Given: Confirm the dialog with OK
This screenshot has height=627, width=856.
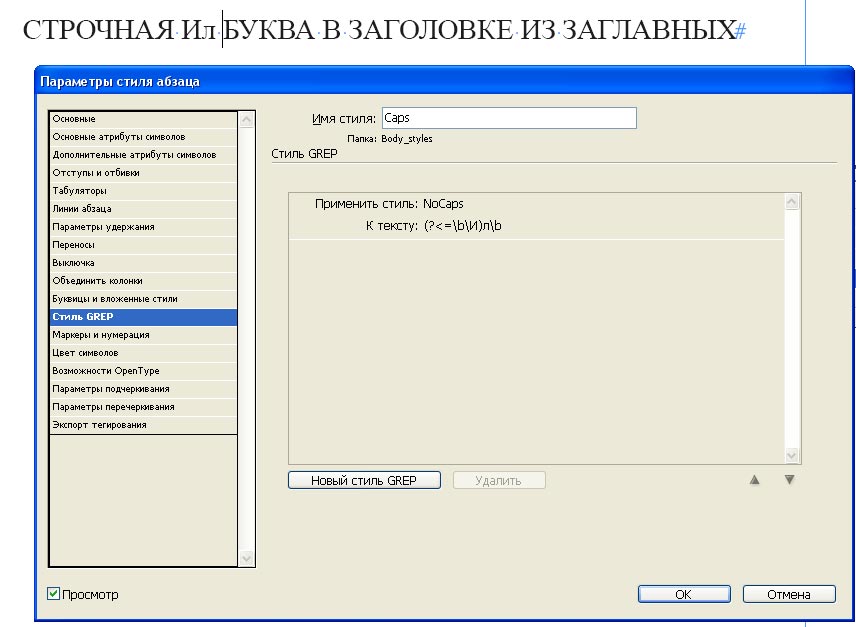Looking at the screenshot, I should (x=684, y=594).
